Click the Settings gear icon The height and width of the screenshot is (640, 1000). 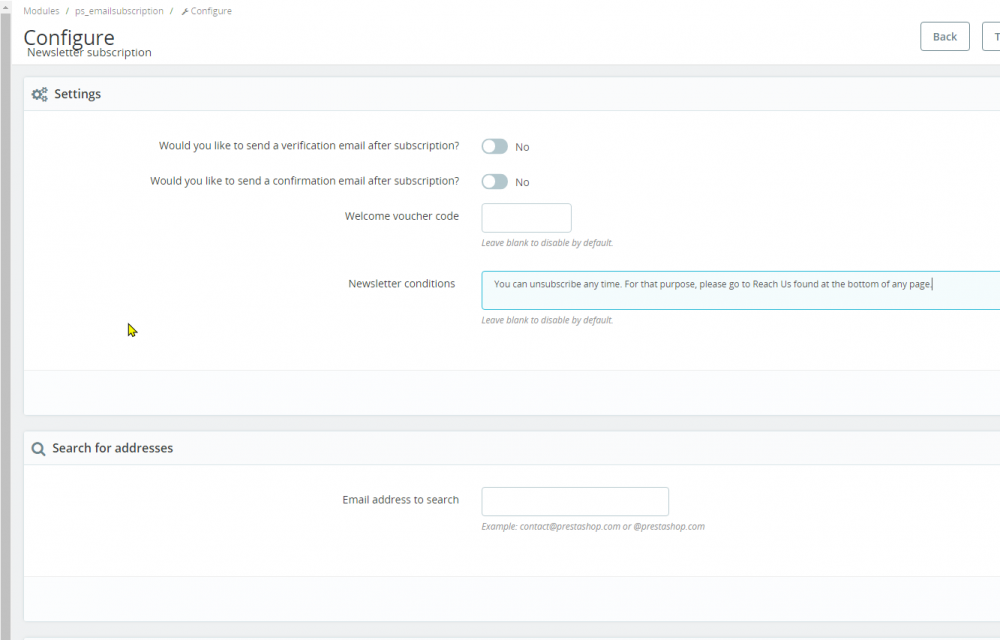[40, 94]
